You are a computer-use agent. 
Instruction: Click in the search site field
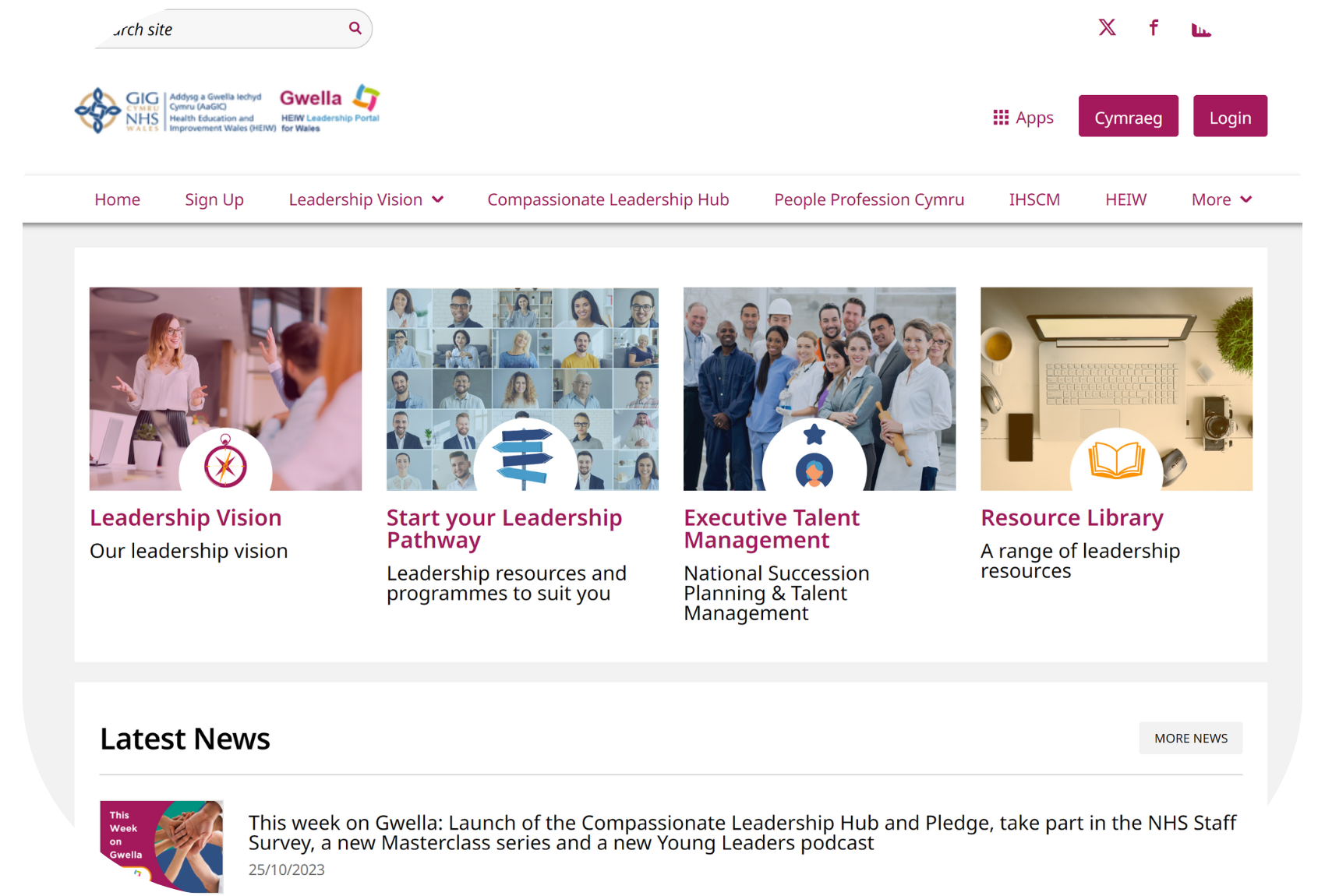(x=222, y=29)
